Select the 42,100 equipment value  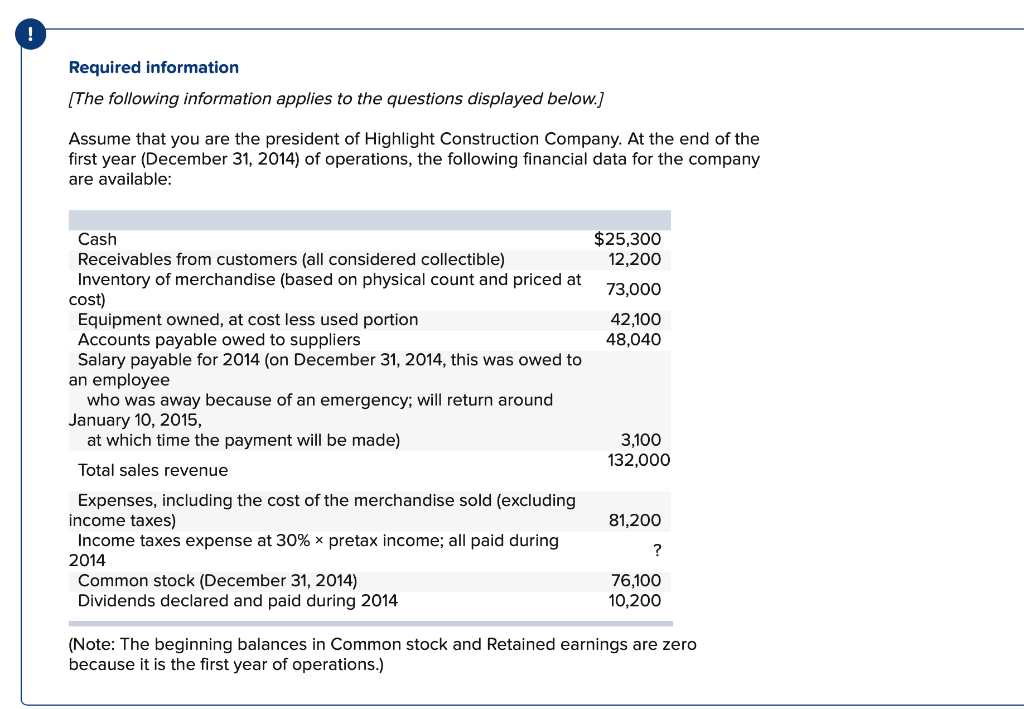(635, 319)
